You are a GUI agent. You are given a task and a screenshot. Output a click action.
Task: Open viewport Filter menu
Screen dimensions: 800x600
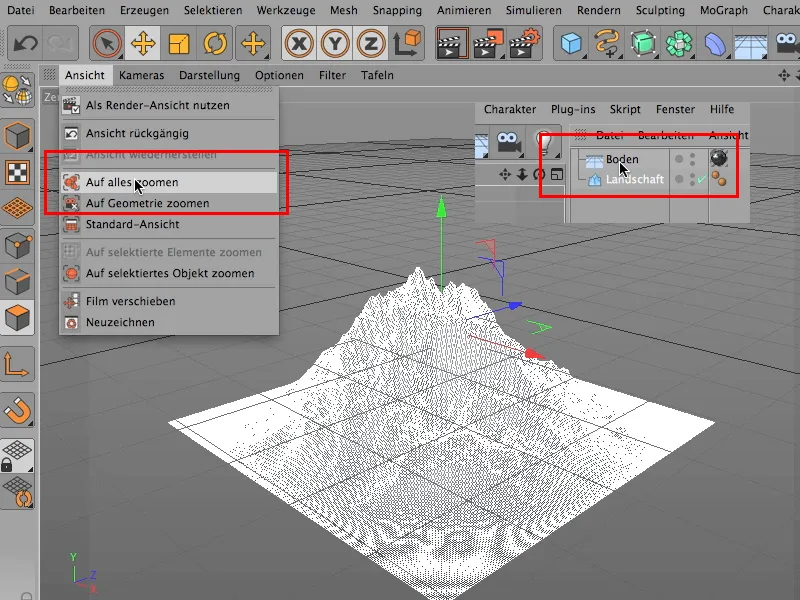point(333,76)
